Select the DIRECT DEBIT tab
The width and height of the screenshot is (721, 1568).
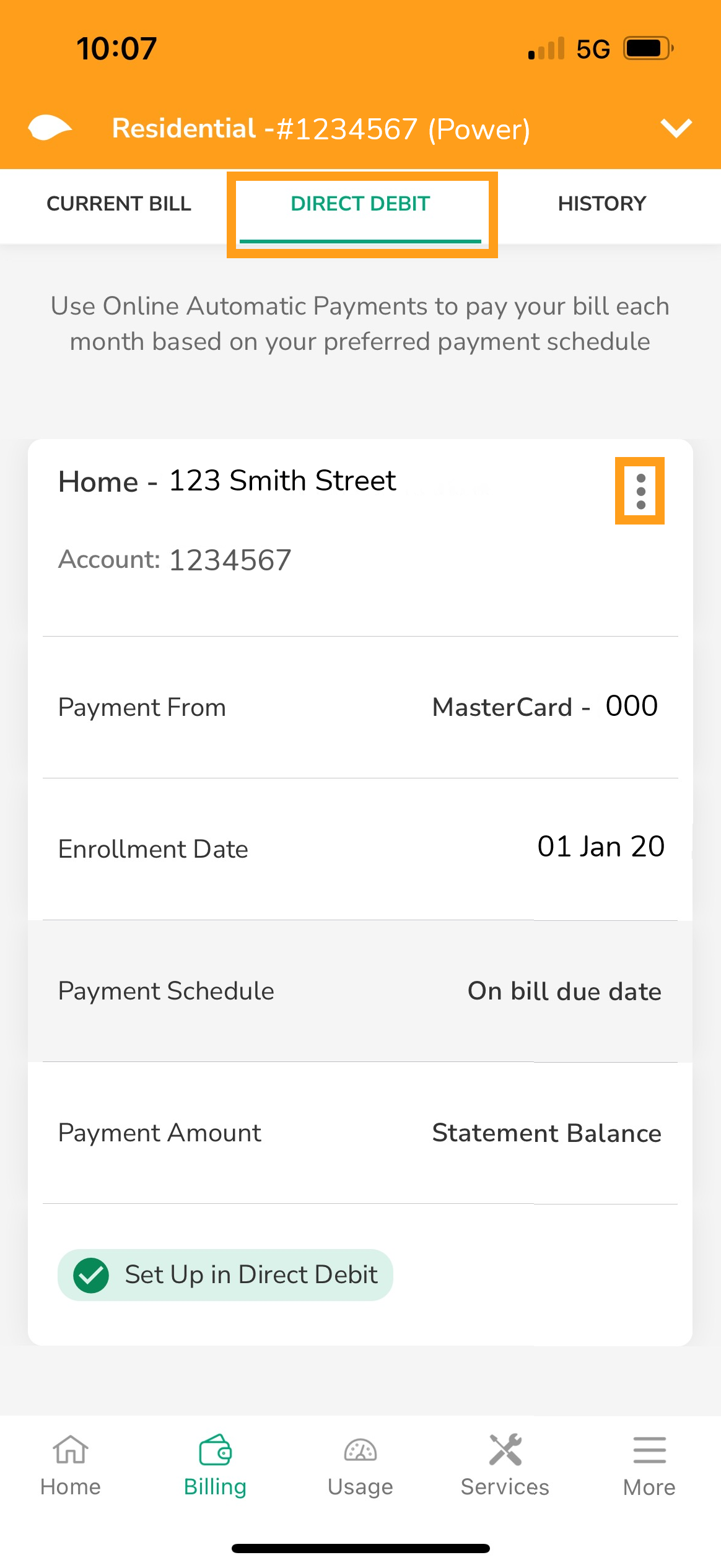[x=360, y=204]
